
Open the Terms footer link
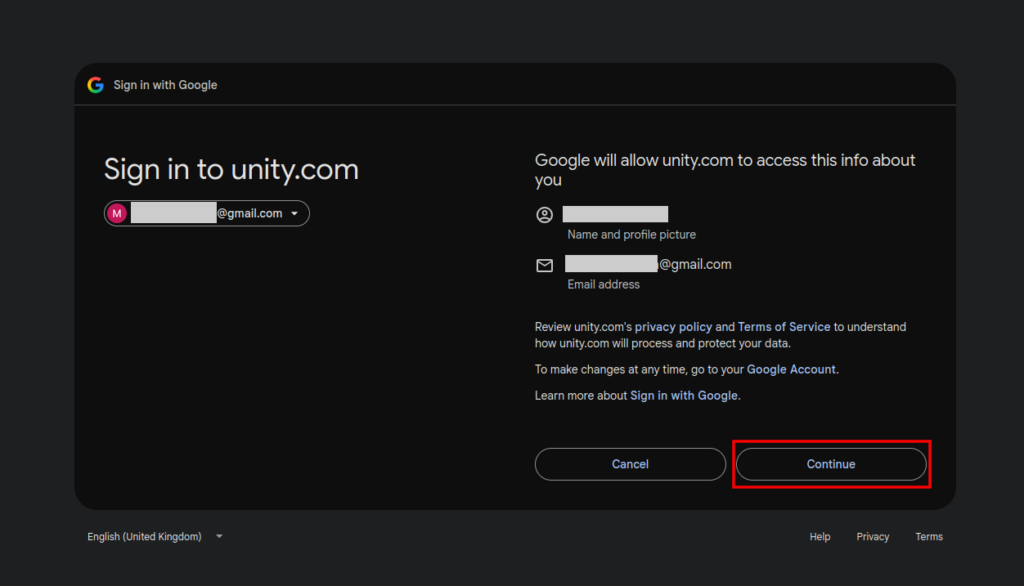pyautogui.click(x=929, y=536)
